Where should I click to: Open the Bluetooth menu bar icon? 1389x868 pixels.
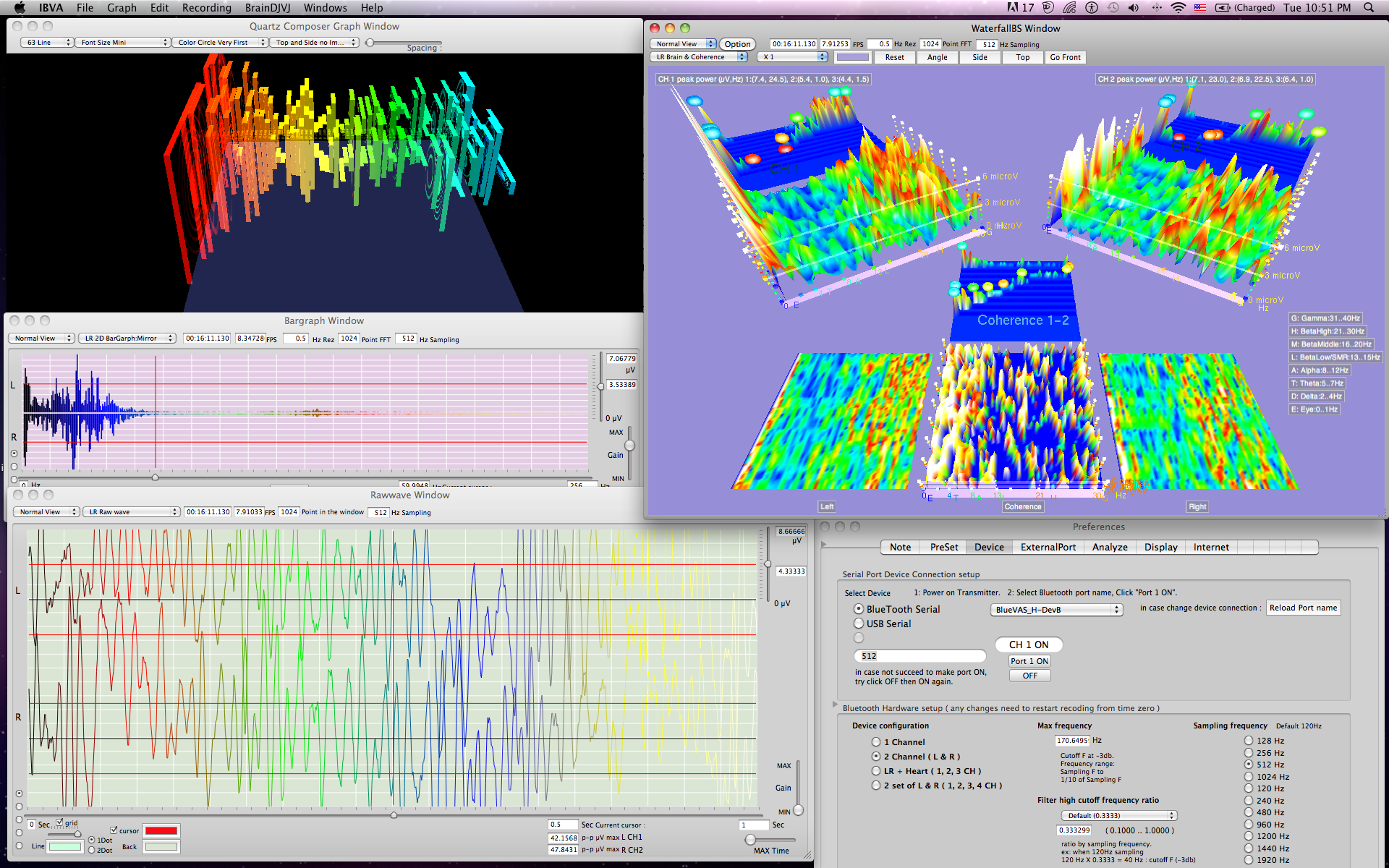pos(1156,8)
